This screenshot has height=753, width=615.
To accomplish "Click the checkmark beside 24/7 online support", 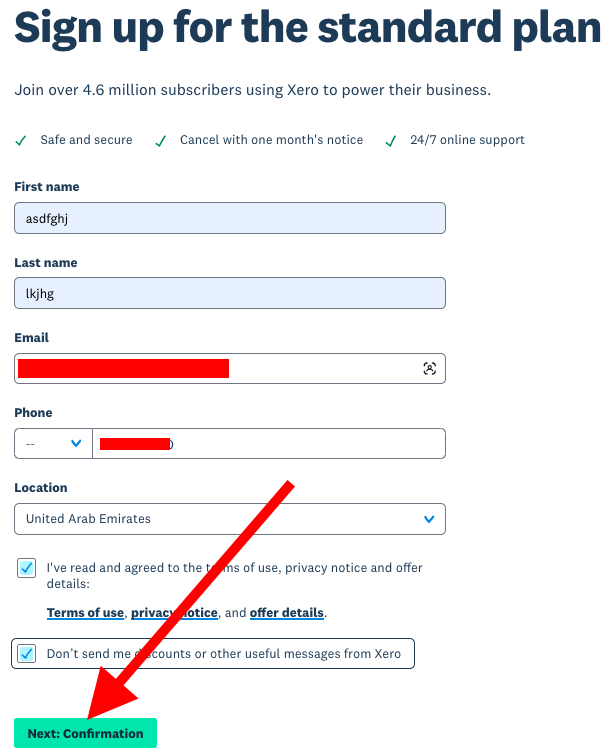I will tap(391, 141).
